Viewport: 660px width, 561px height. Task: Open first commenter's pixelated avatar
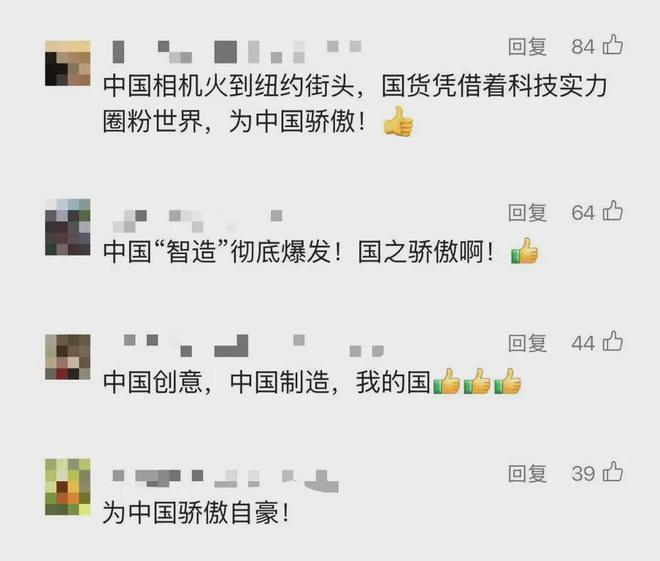(68, 63)
